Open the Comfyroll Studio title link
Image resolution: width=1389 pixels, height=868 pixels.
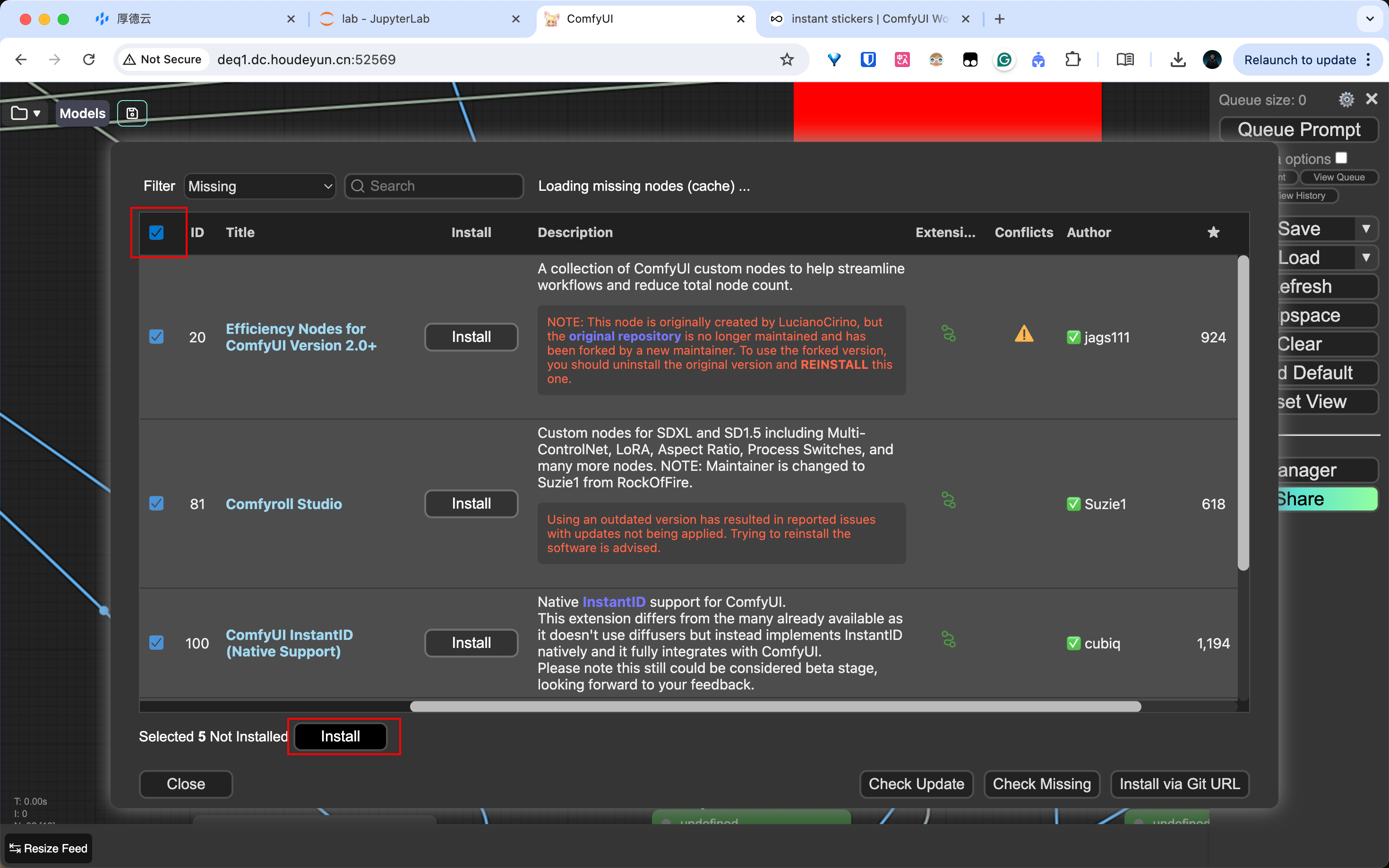point(283,504)
